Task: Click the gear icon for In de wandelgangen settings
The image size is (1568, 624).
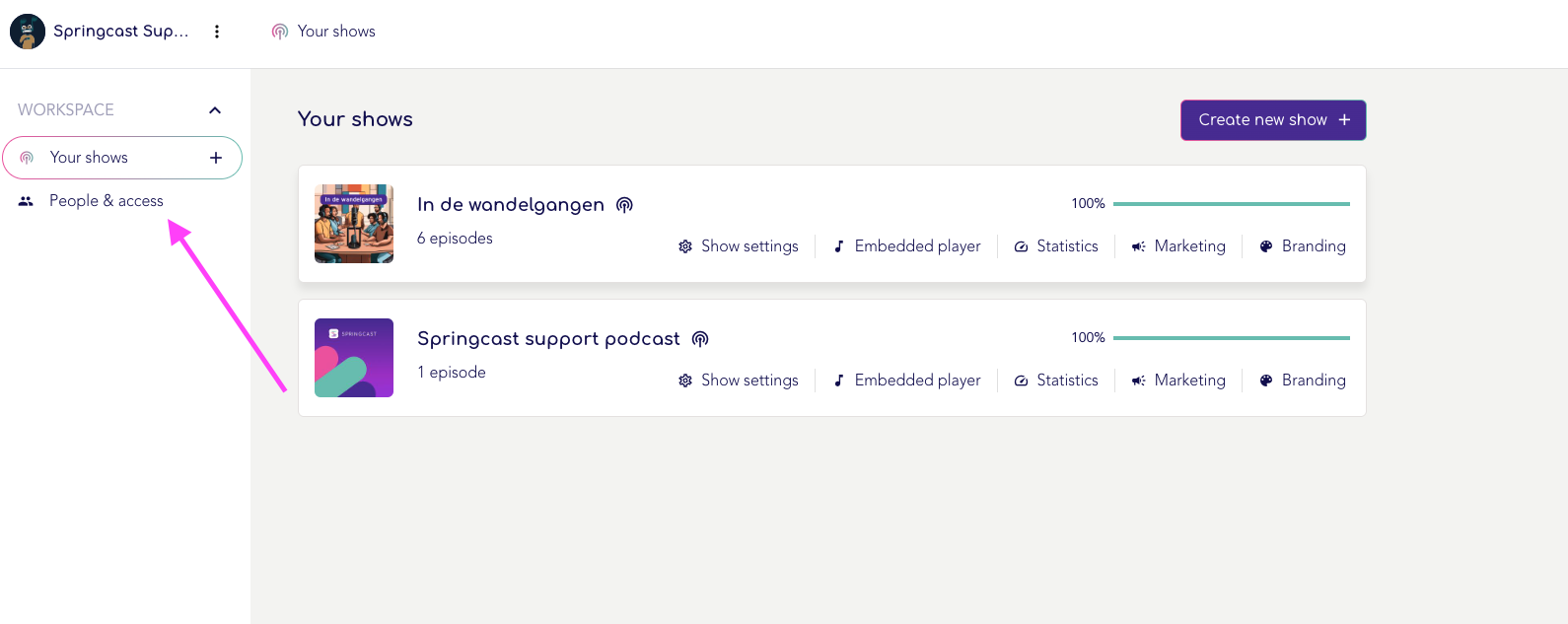Action: [x=685, y=246]
